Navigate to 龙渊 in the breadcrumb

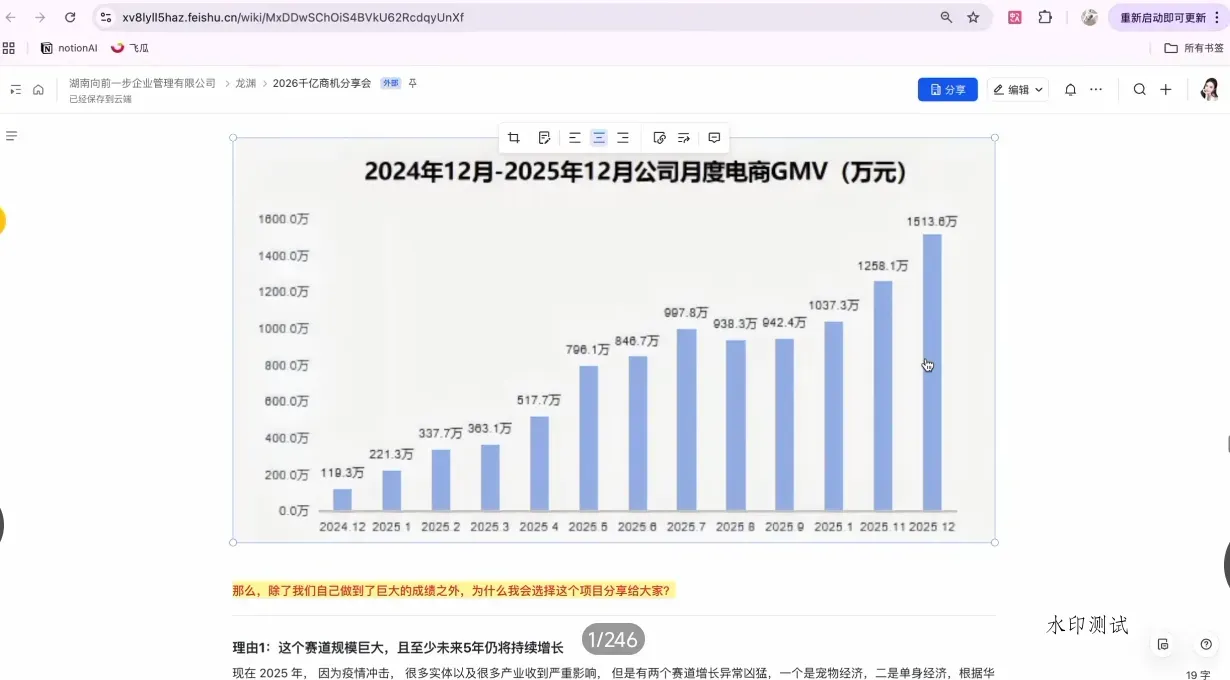(x=246, y=83)
